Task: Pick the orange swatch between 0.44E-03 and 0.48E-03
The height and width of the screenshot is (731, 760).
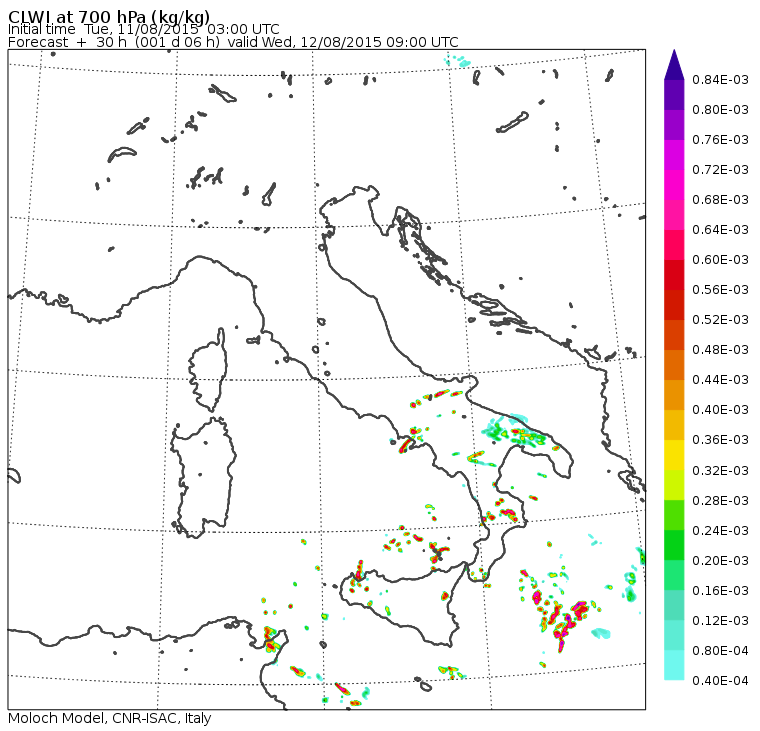Action: [674, 365]
